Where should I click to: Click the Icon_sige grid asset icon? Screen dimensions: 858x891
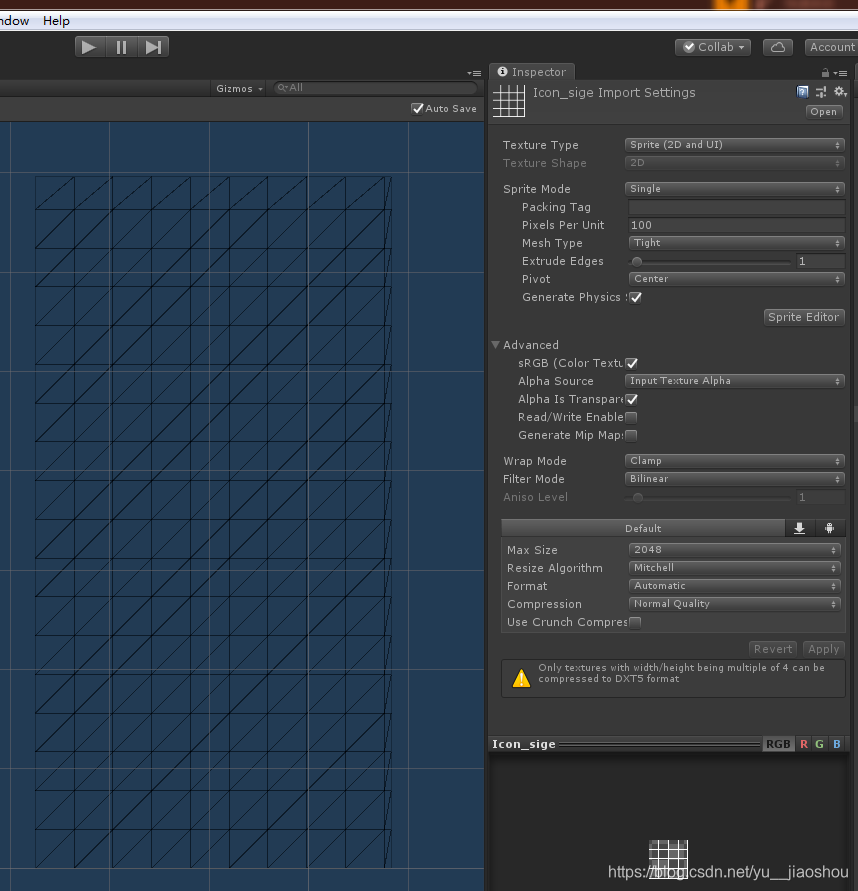[509, 101]
